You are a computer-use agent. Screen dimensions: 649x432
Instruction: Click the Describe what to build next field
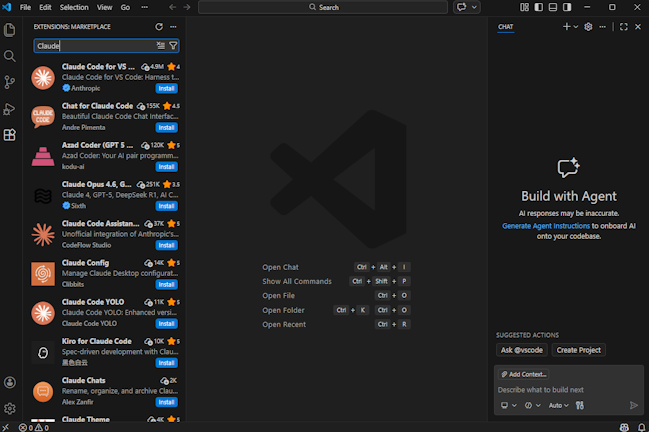[x=568, y=390]
